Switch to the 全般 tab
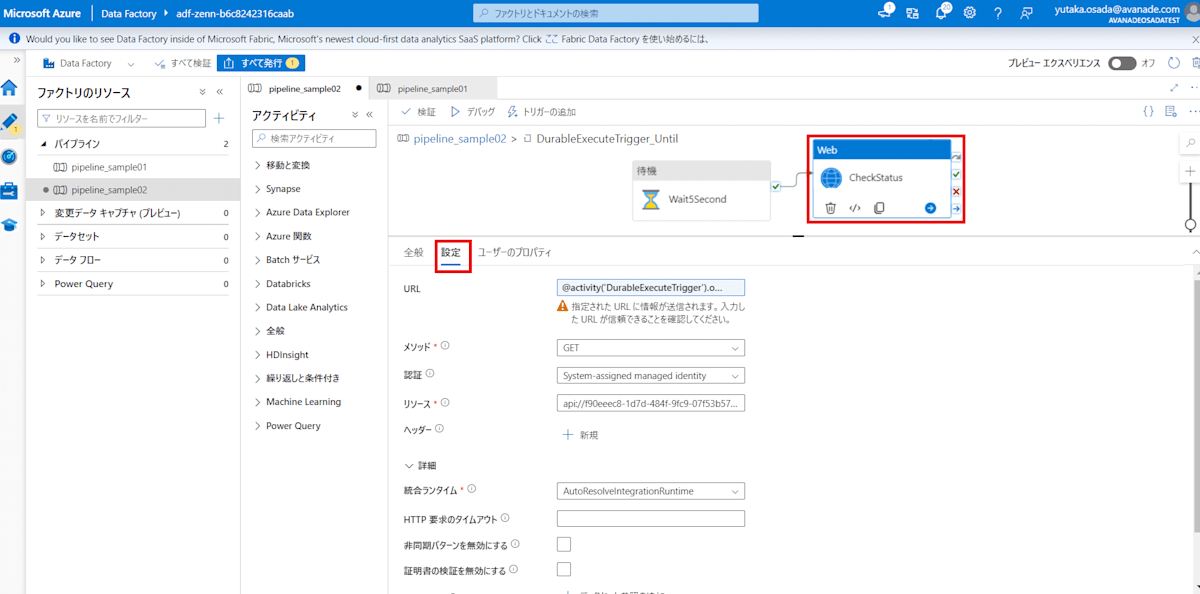 click(413, 253)
